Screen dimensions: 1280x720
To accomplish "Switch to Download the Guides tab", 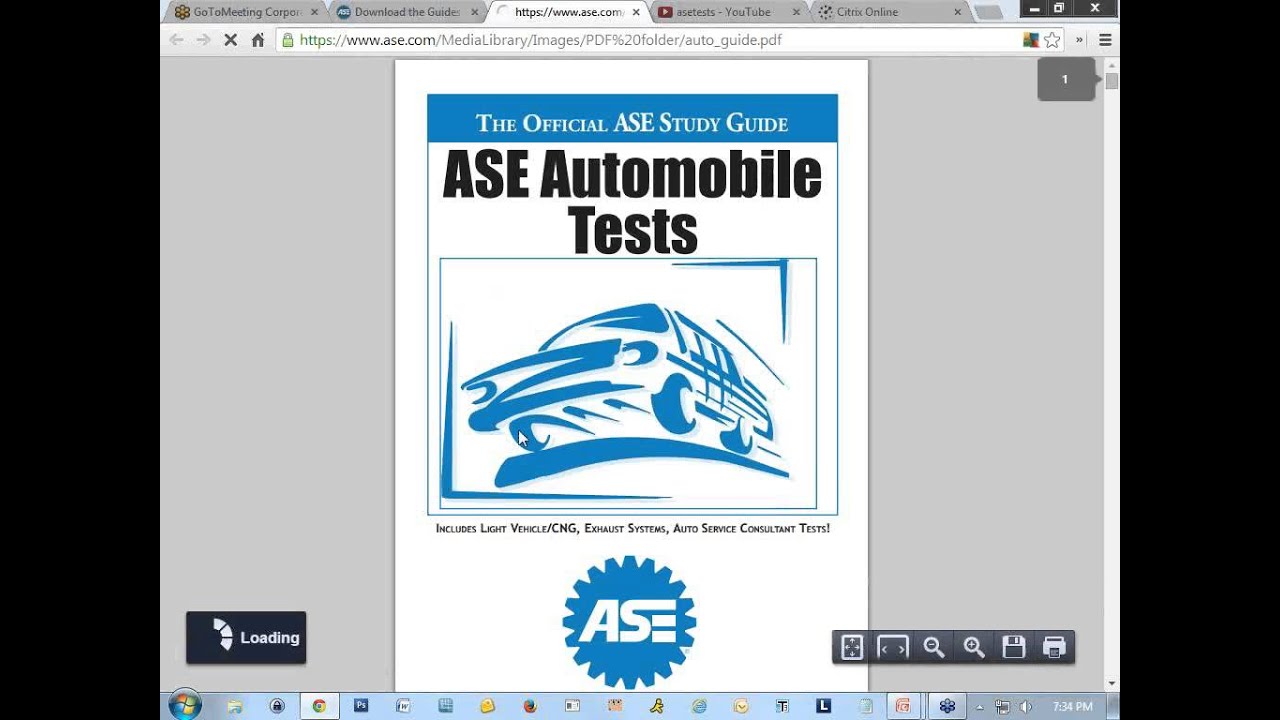I will pyautogui.click(x=407, y=12).
